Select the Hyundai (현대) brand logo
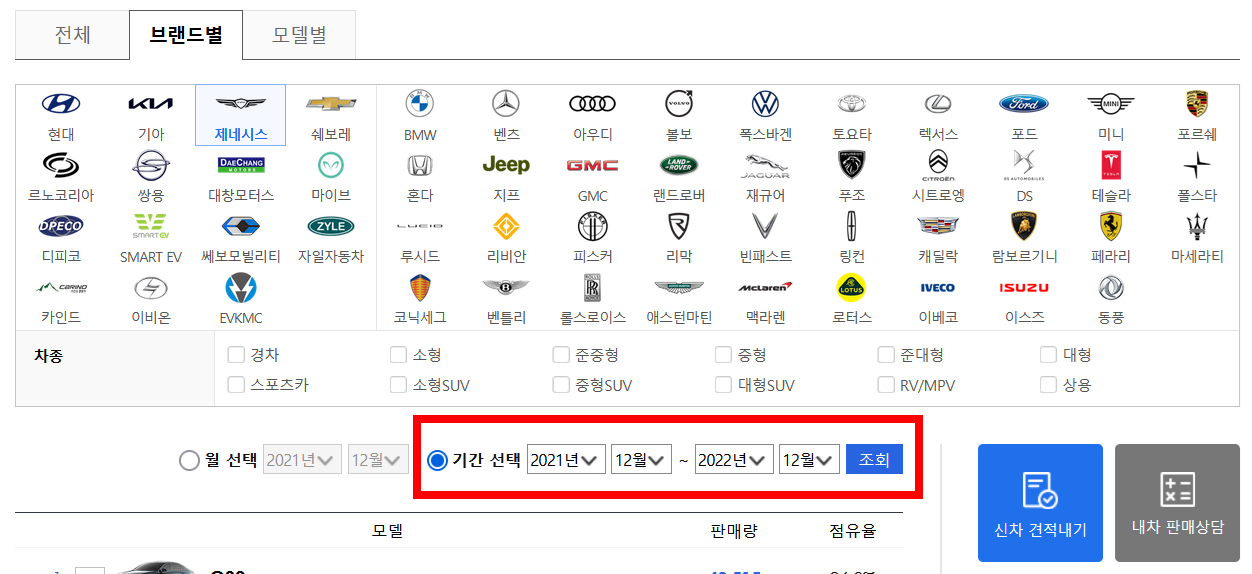This screenshot has height=574, width=1252. [x=61, y=103]
